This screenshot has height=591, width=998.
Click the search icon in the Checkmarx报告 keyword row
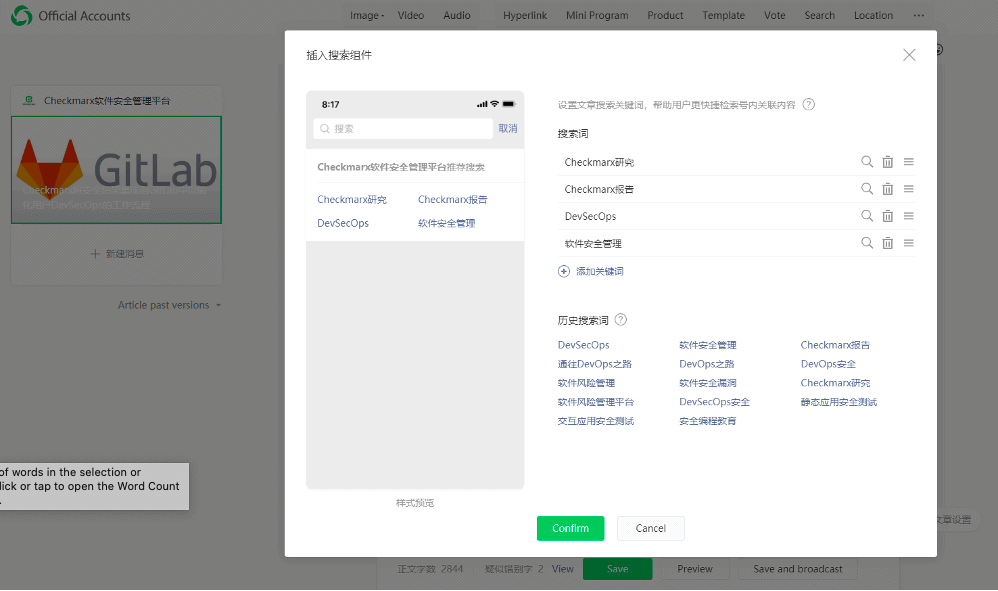867,189
